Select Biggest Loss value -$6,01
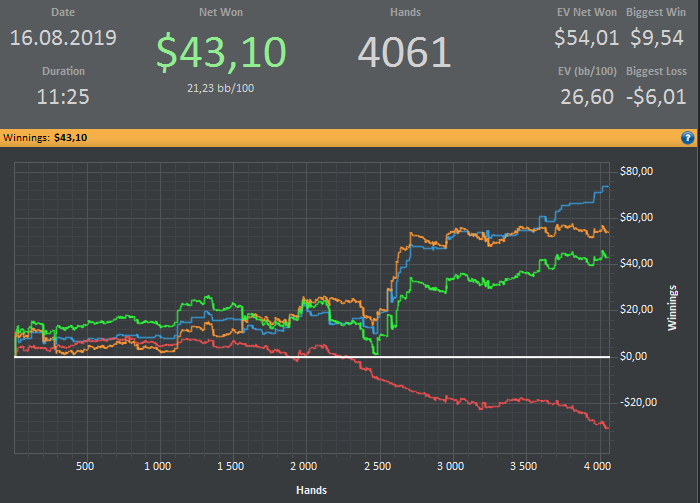Viewport: 700px width, 503px height. point(656,97)
